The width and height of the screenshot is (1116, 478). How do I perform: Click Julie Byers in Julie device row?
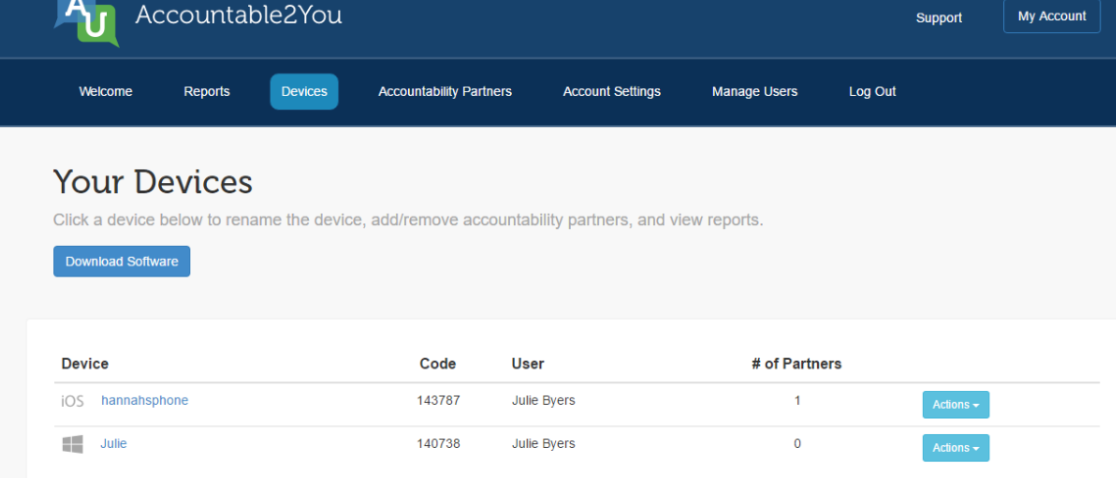coord(543,444)
